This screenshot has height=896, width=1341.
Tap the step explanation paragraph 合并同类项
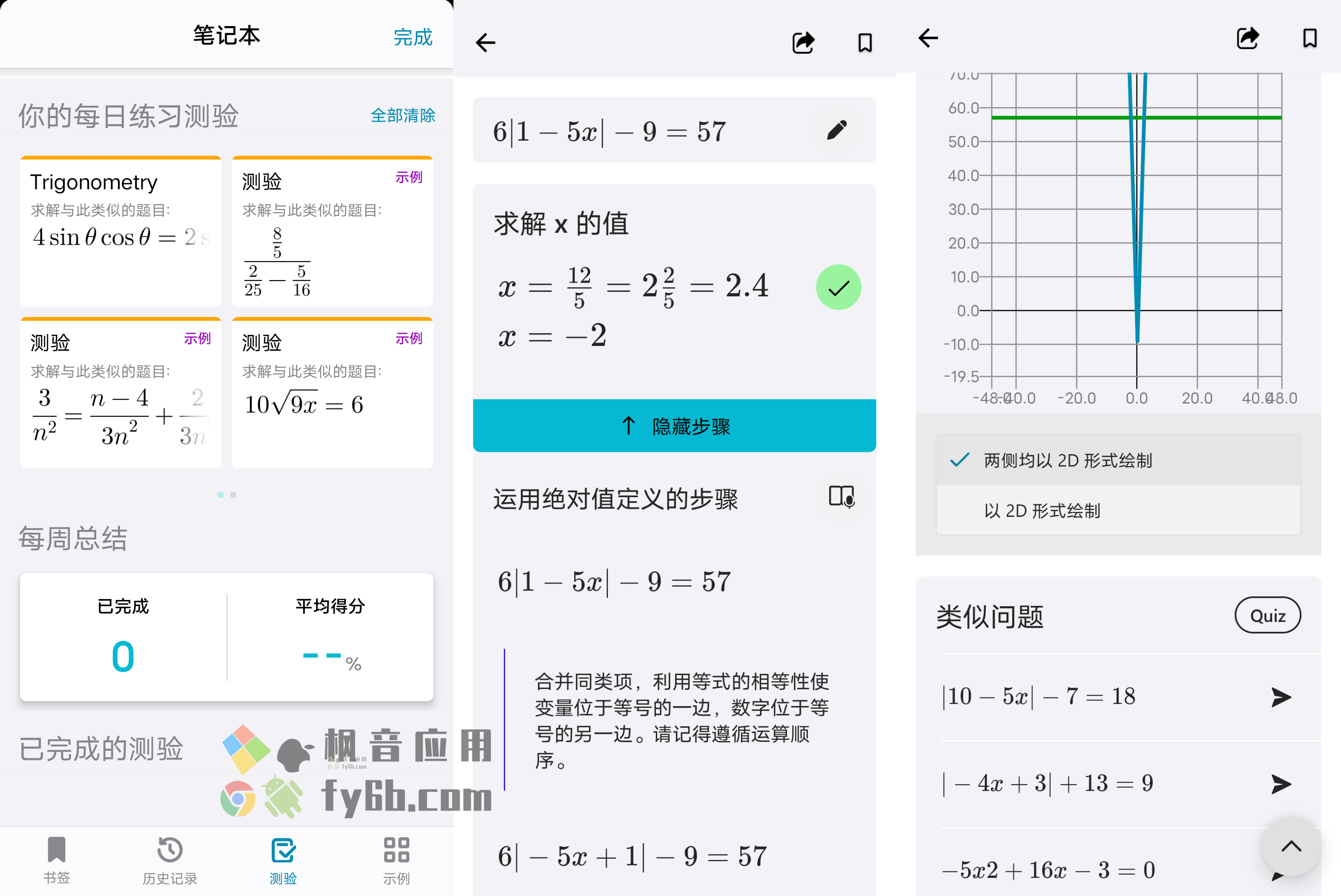(682, 720)
